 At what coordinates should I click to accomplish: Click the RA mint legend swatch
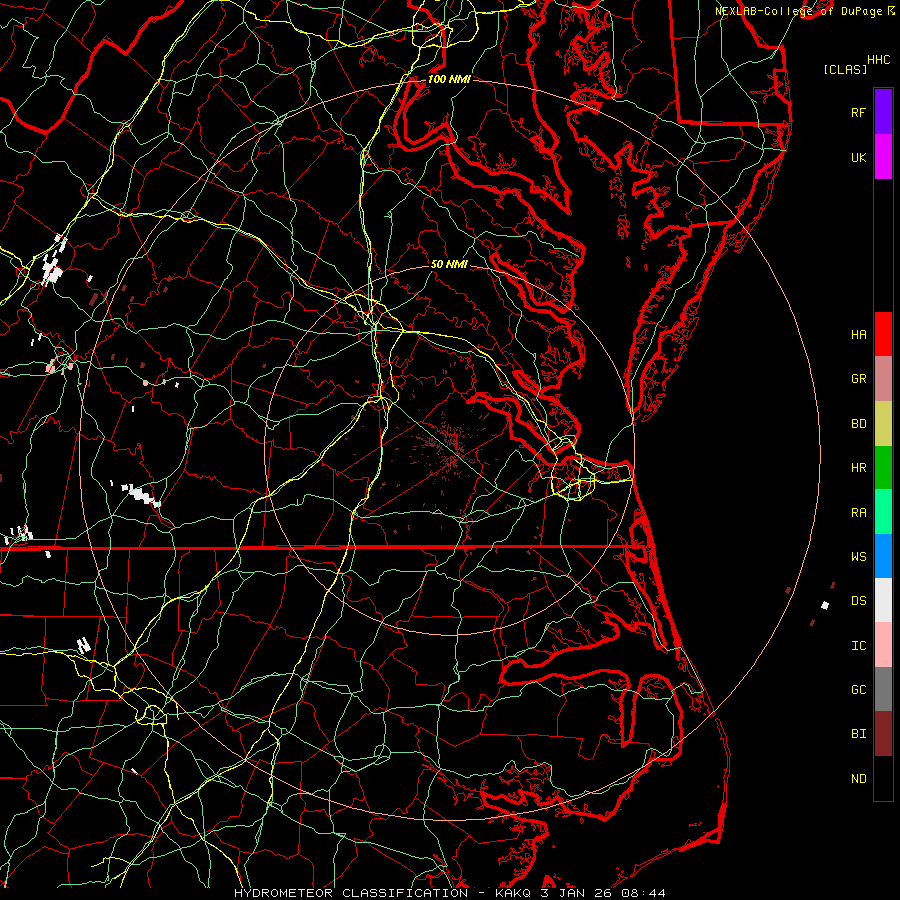click(883, 512)
